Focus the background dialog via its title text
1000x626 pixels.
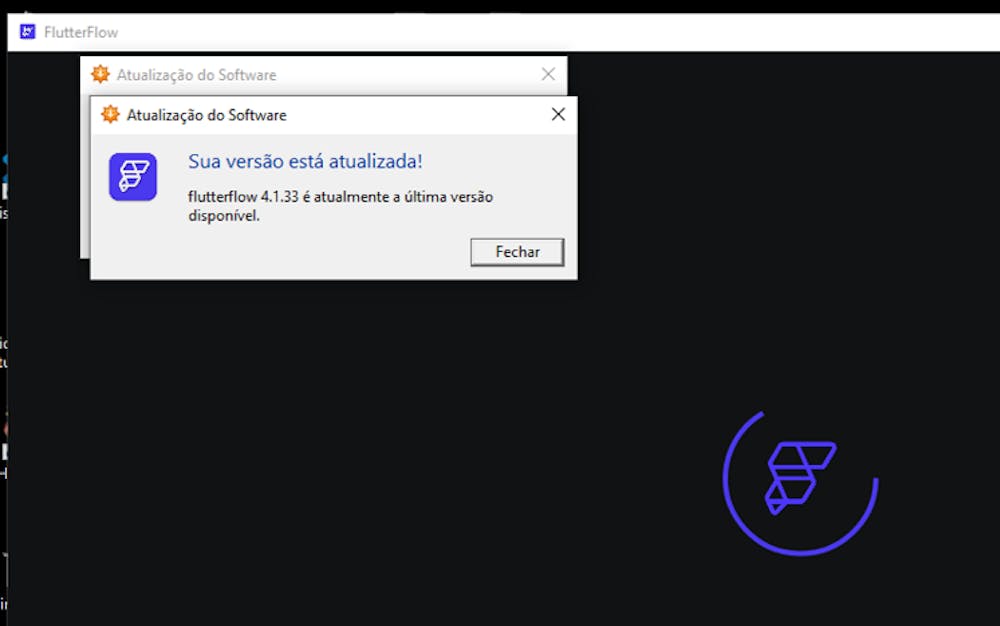[x=196, y=75]
